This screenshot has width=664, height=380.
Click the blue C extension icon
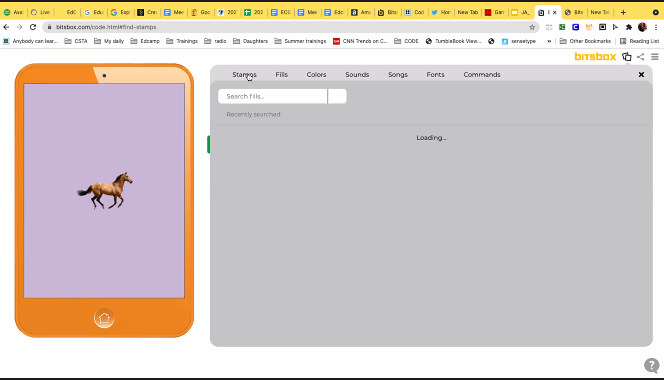(575, 27)
